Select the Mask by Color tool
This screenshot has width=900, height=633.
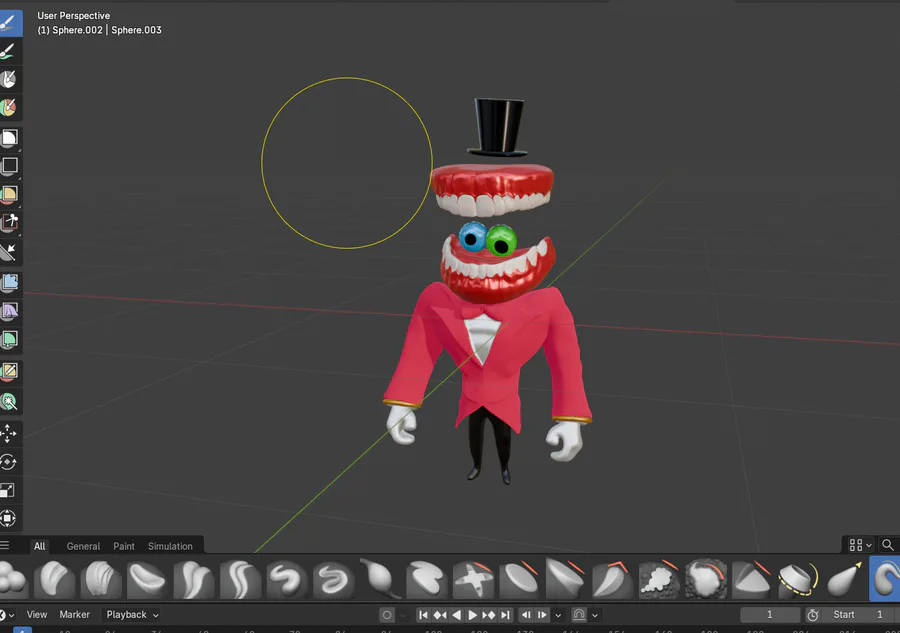(x=9, y=402)
